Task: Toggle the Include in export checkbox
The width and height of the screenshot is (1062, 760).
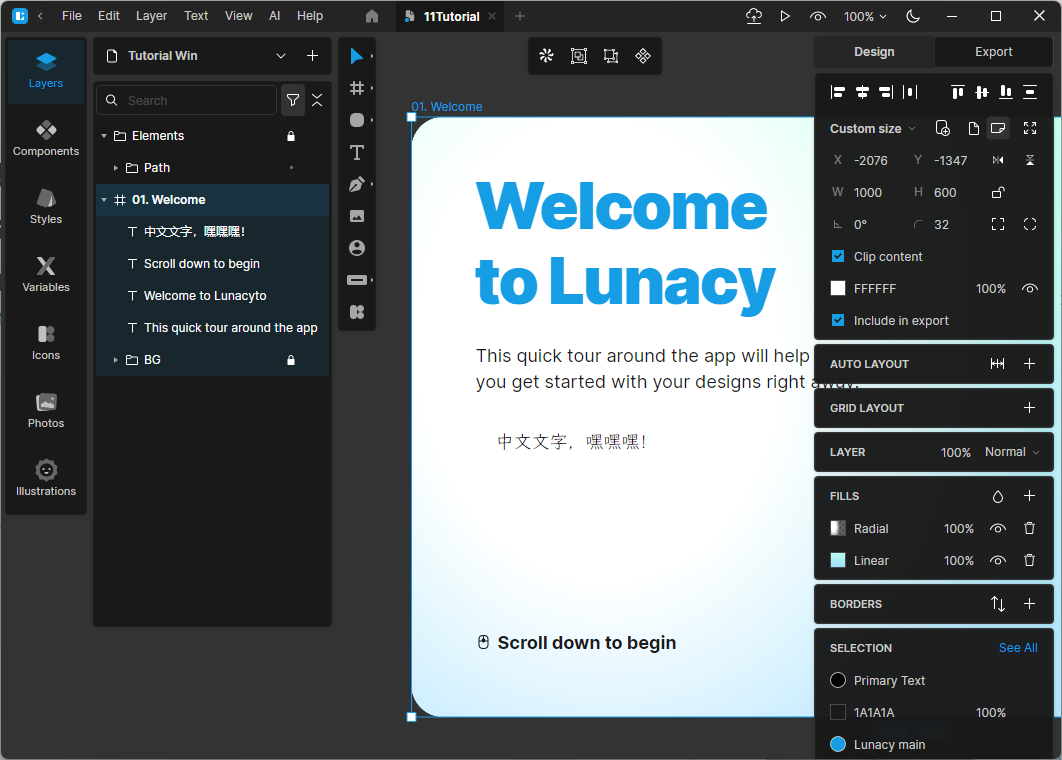Action: (838, 320)
